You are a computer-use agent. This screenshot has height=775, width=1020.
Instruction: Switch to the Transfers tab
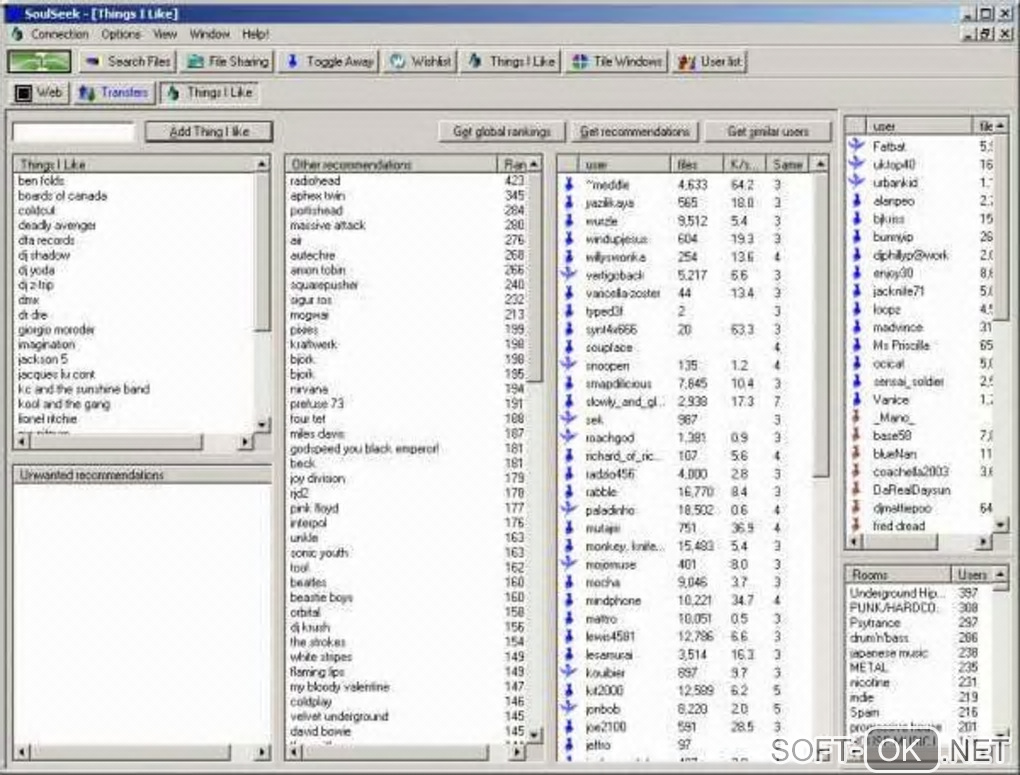[x=112, y=93]
